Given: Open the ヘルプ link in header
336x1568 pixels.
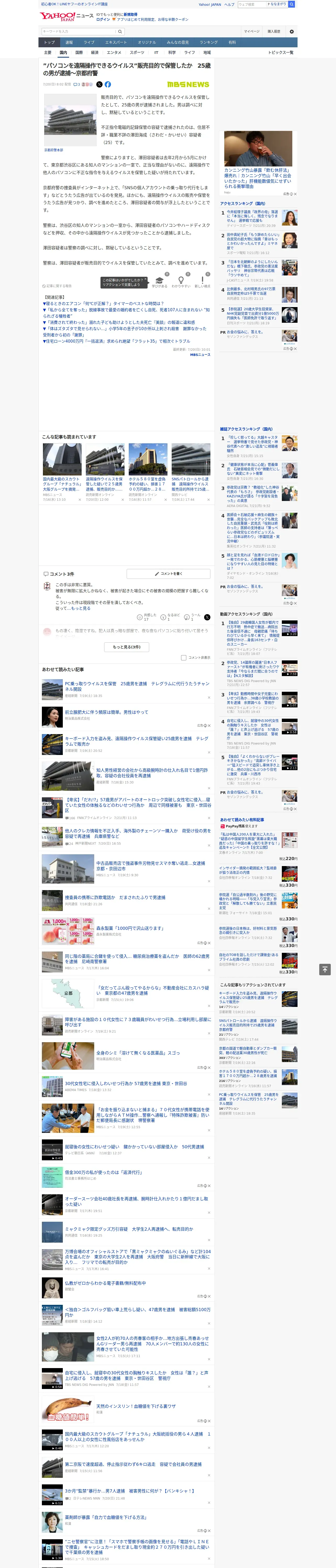Looking at the screenshot, I should tap(229, 4).
